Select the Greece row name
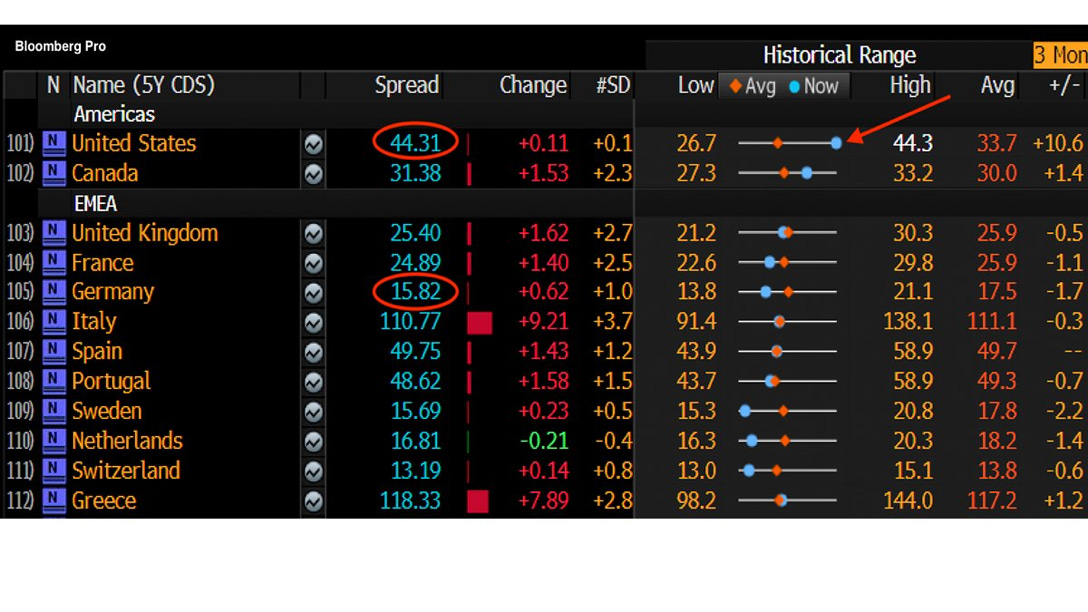The height and width of the screenshot is (612, 1088). click(x=104, y=501)
